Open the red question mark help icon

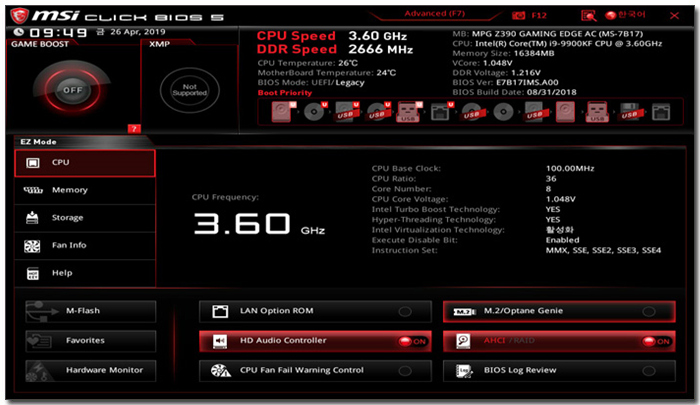pyautogui.click(x=134, y=129)
